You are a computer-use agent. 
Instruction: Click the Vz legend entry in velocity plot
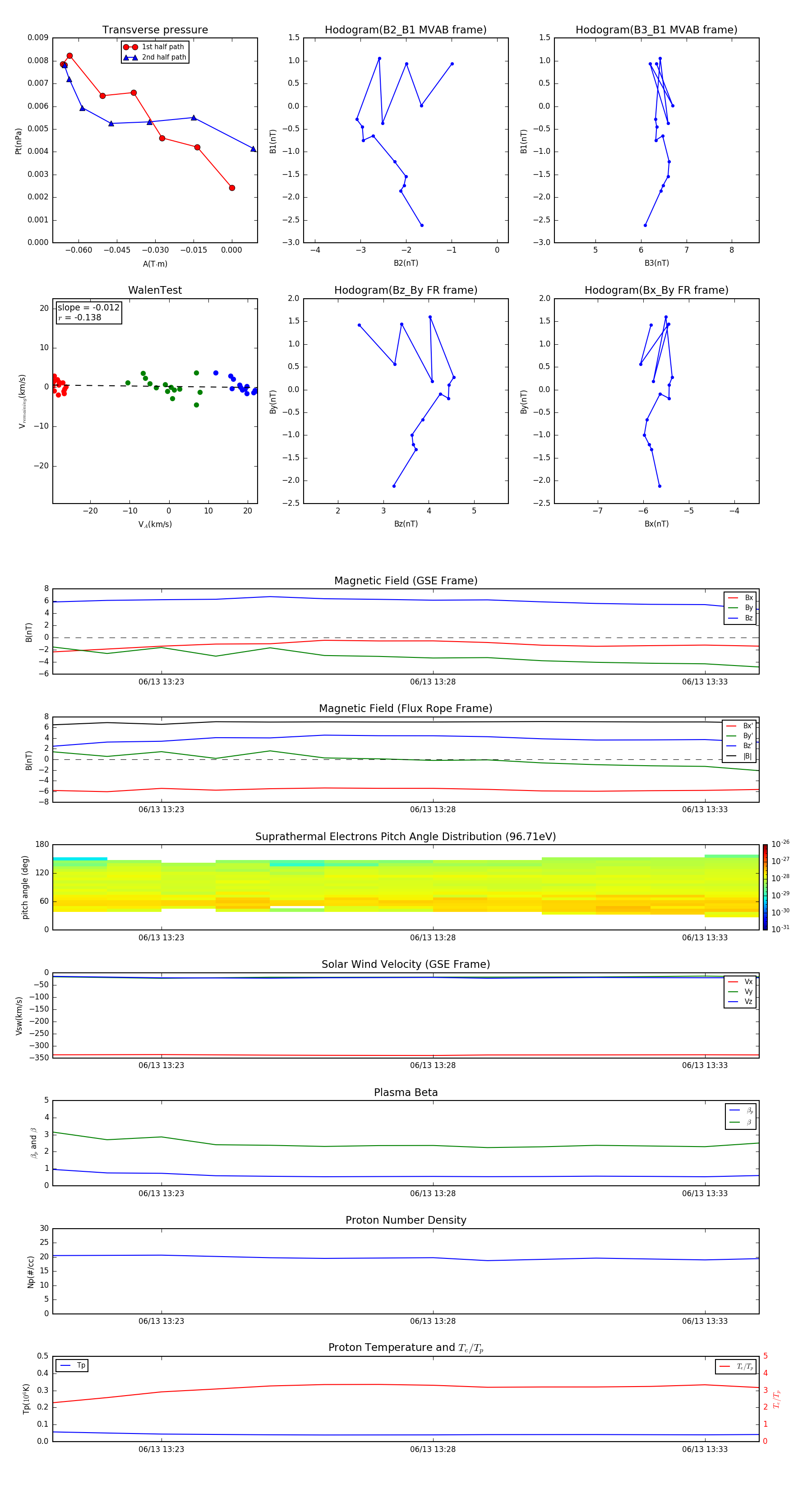[740, 1002]
